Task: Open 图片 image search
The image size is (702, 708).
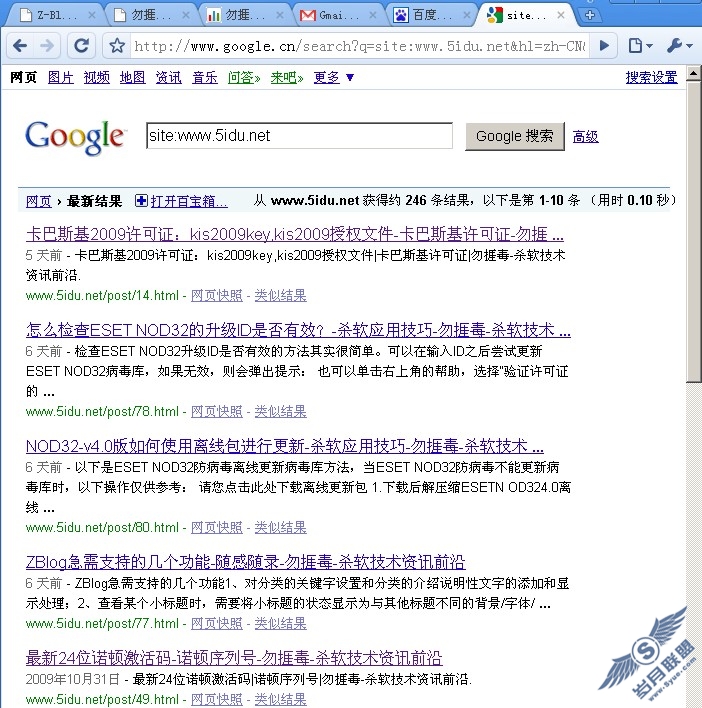Action: point(60,77)
